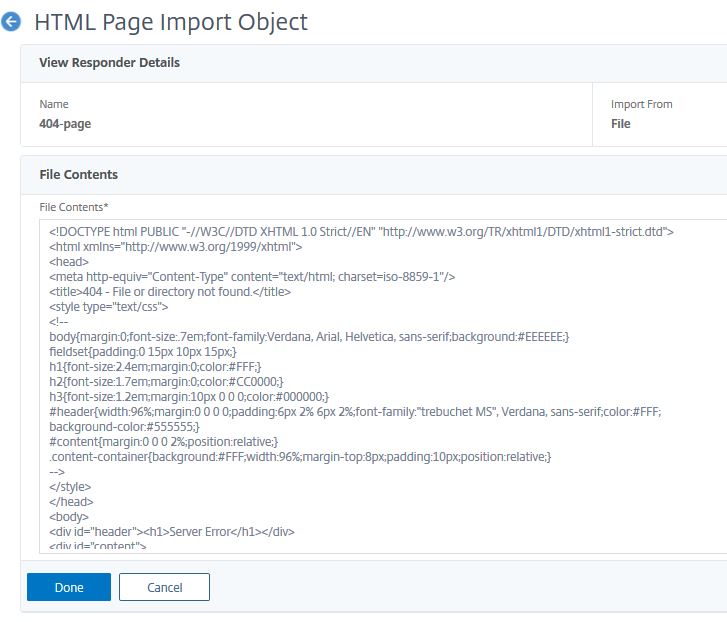Click the h2 font-size CSS rule
Screen dimensions: 727x622
[166, 382]
